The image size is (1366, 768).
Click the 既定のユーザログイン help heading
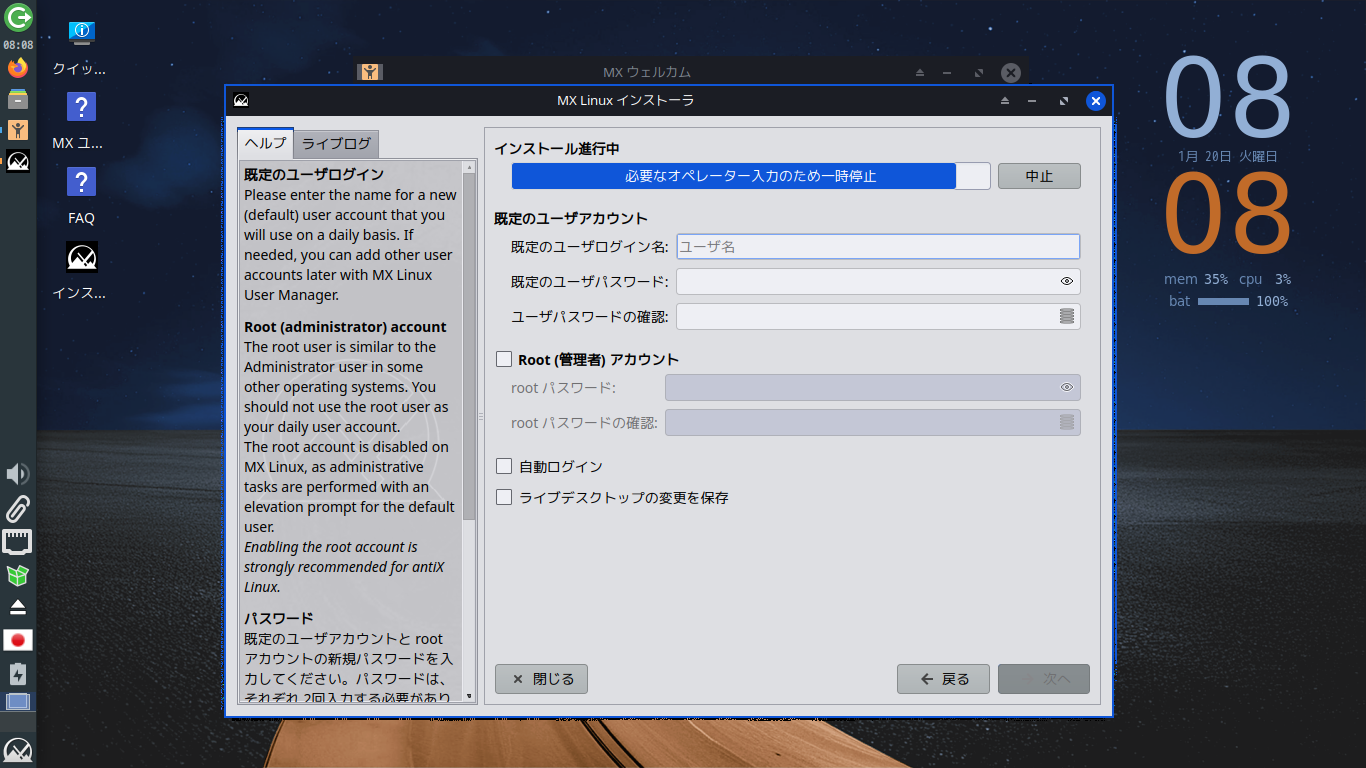coord(314,175)
